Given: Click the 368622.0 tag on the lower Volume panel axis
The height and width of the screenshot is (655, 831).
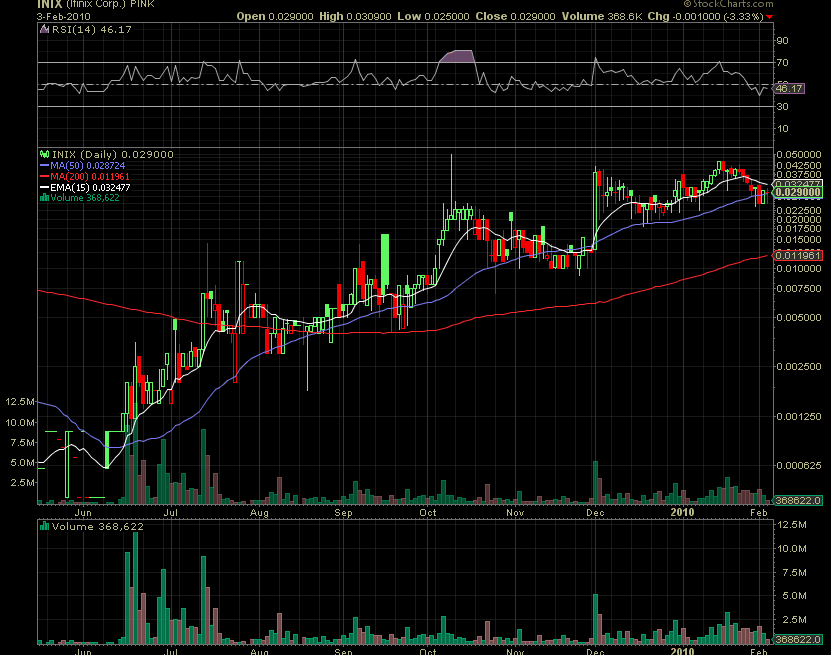Looking at the screenshot, I should click(798, 639).
